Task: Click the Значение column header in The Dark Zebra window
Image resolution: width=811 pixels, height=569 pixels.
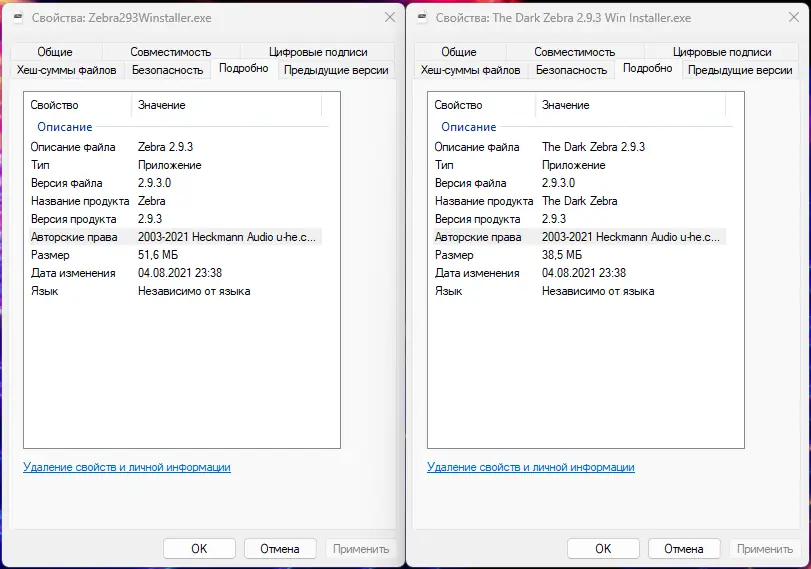Action: coord(566,105)
